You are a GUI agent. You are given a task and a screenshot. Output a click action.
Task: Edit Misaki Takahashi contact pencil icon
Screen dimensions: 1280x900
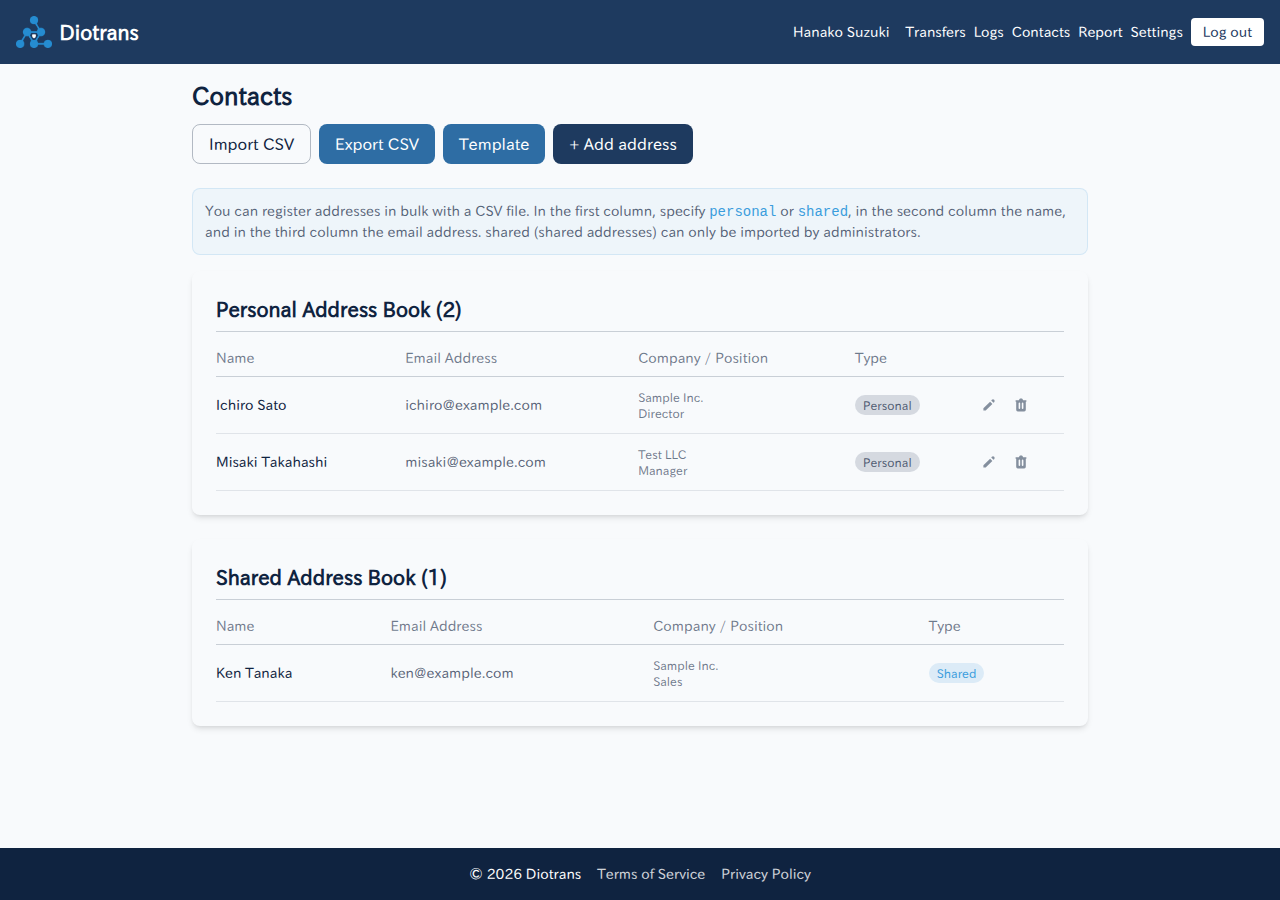(x=989, y=462)
